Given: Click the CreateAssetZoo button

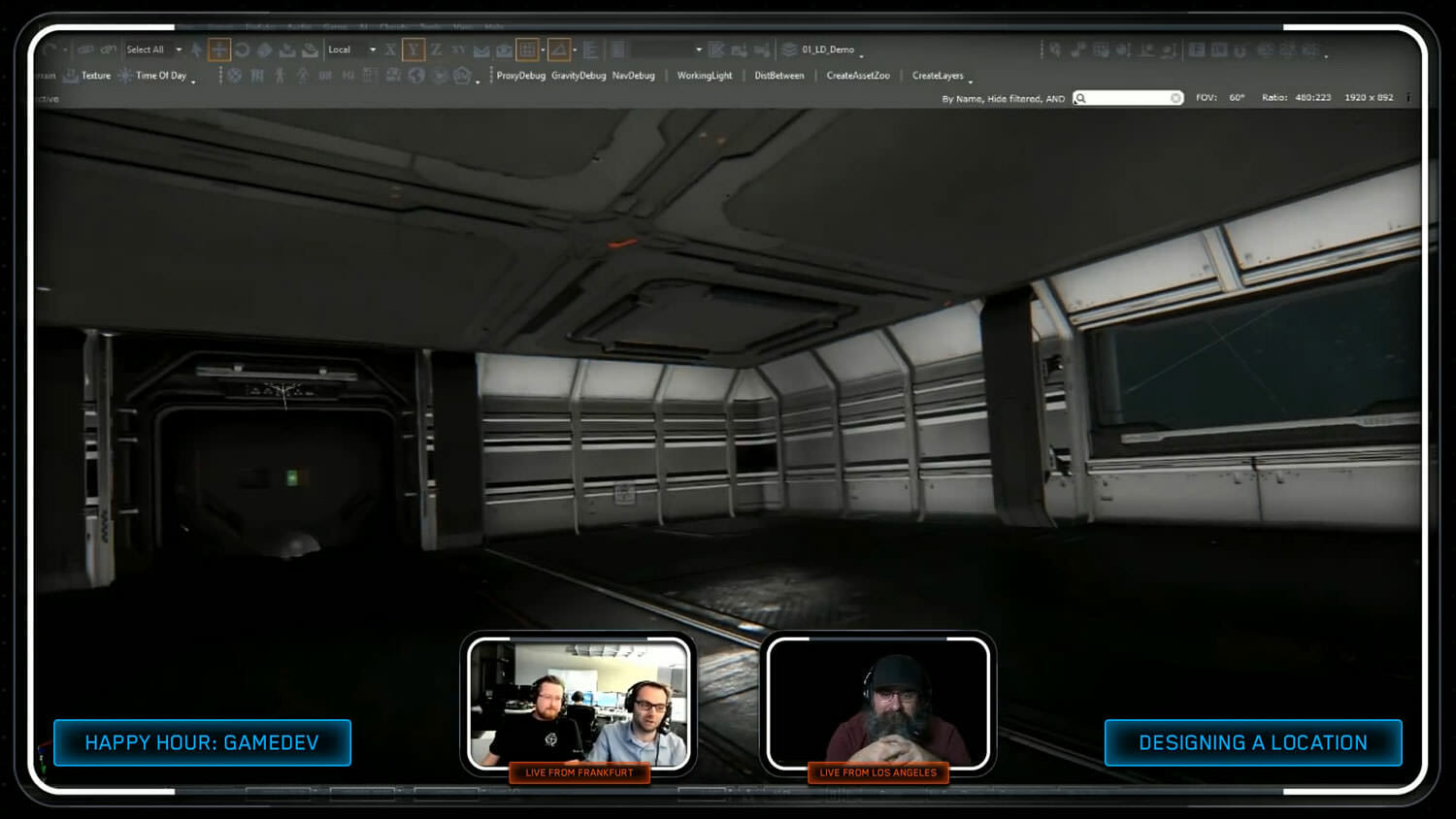Looking at the screenshot, I should pos(857,76).
